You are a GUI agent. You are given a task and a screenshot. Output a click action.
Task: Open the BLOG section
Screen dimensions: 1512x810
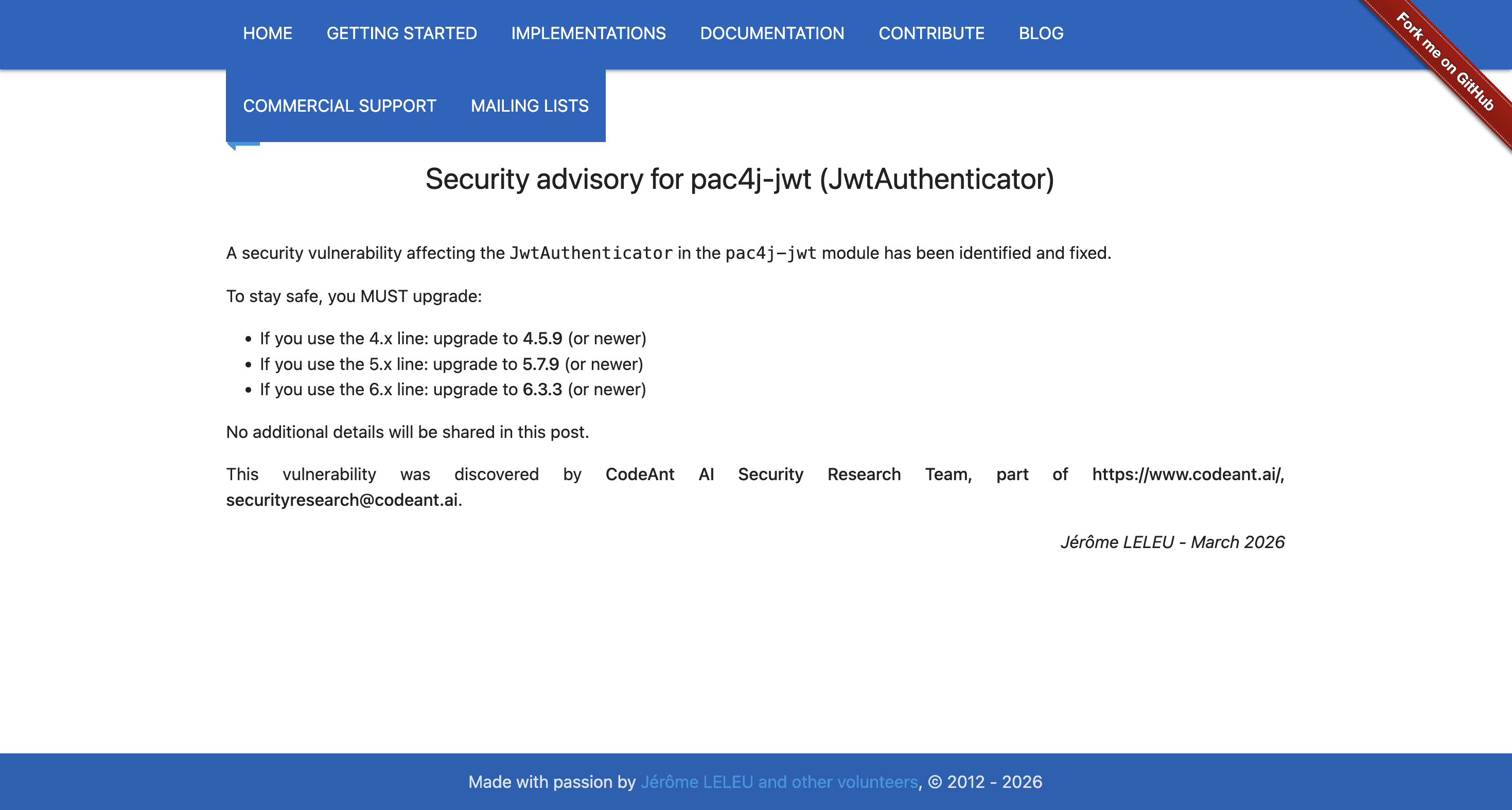1041,33
